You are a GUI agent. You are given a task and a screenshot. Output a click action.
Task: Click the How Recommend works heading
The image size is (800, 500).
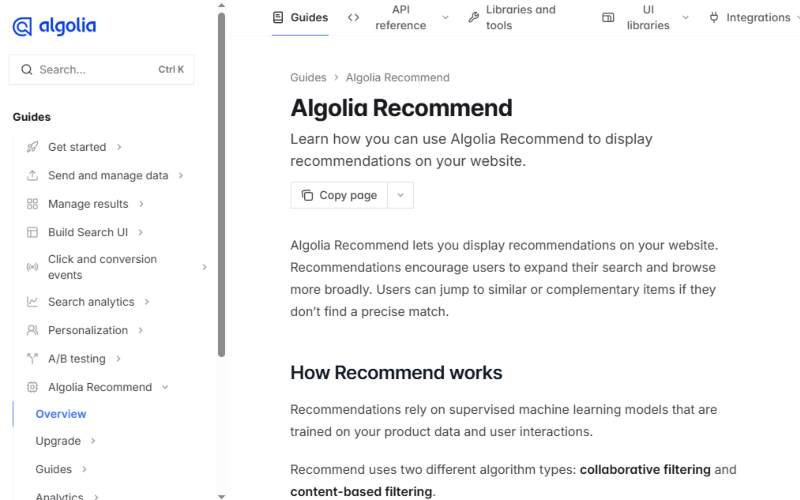pos(396,372)
